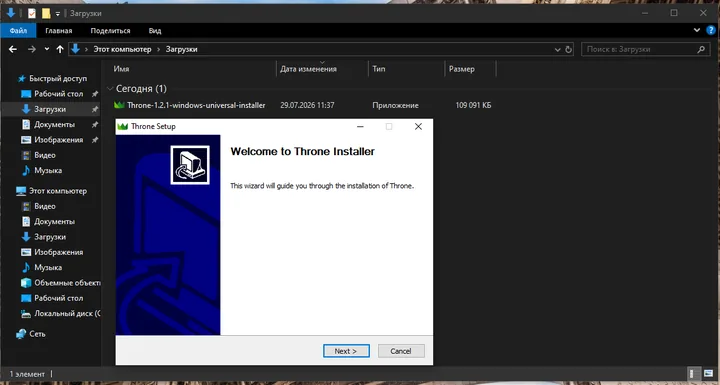
Task: Open pinned Рабочий стол under Быстрый доступ
Action: pos(59,94)
